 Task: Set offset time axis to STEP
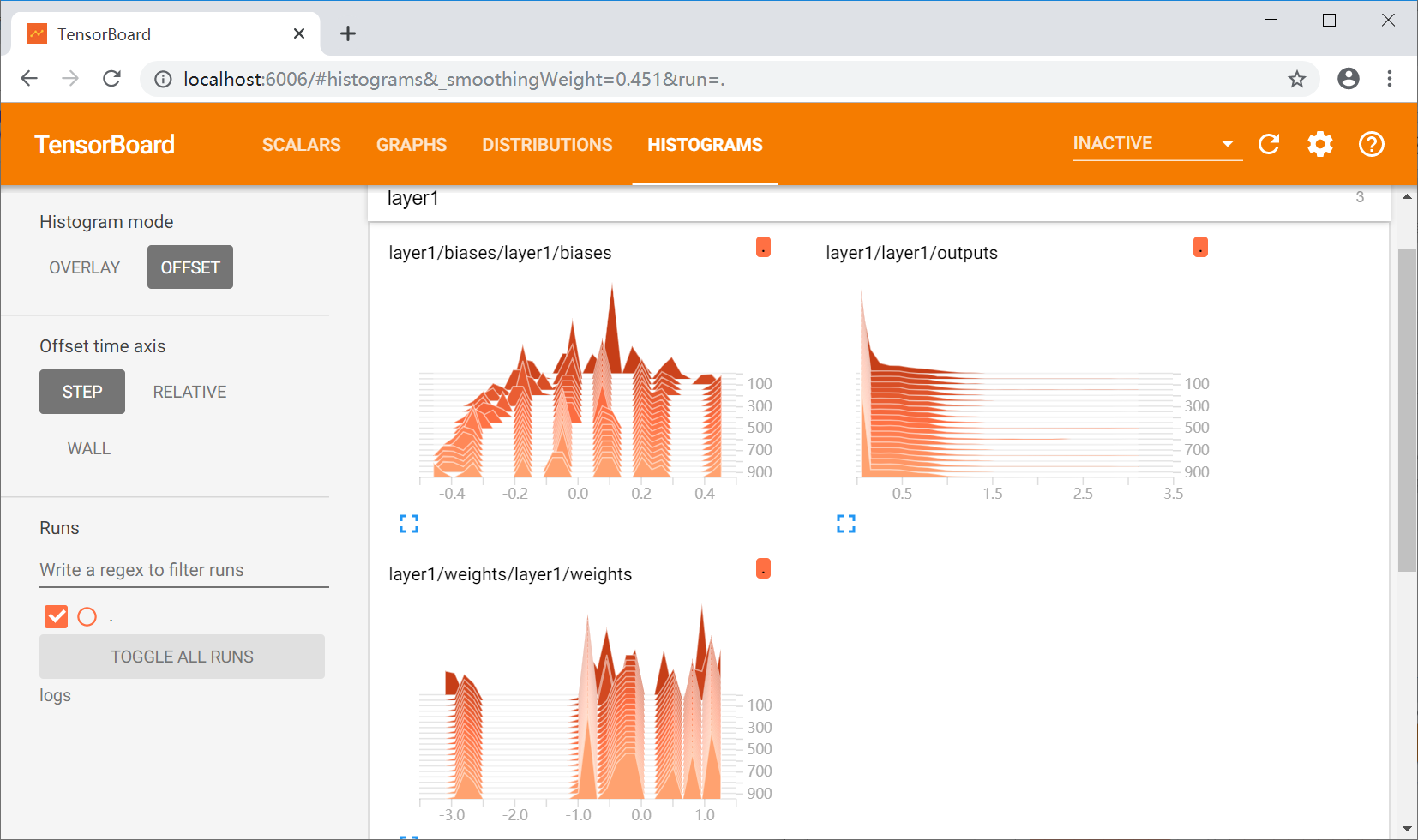82,392
